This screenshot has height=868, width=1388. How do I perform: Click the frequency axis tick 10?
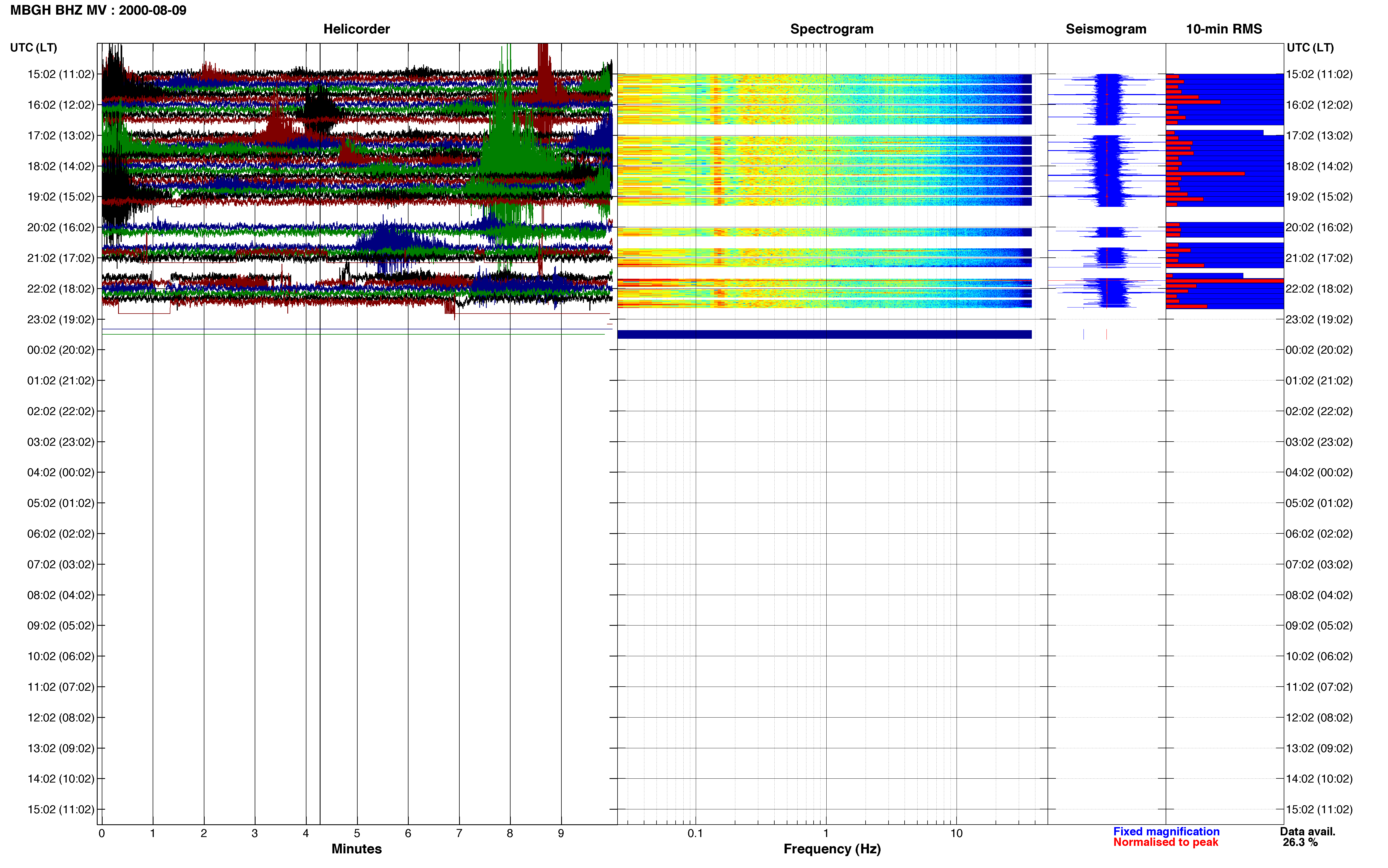click(x=956, y=833)
